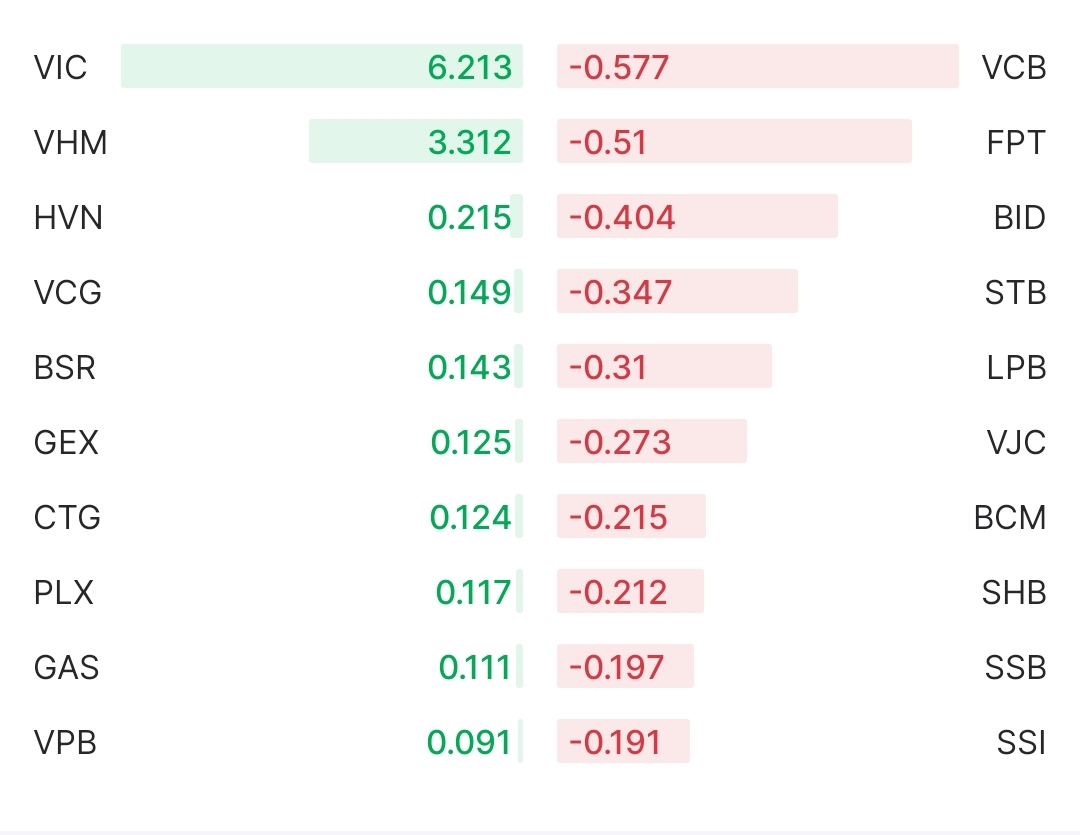
Task: Tap the STB ticker symbol
Action: pos(1015,293)
